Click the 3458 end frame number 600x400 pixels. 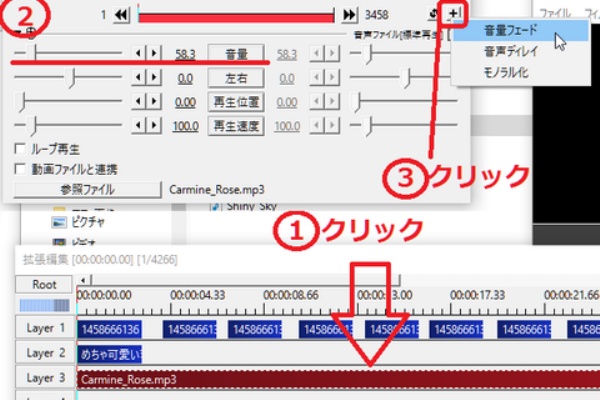coord(377,15)
